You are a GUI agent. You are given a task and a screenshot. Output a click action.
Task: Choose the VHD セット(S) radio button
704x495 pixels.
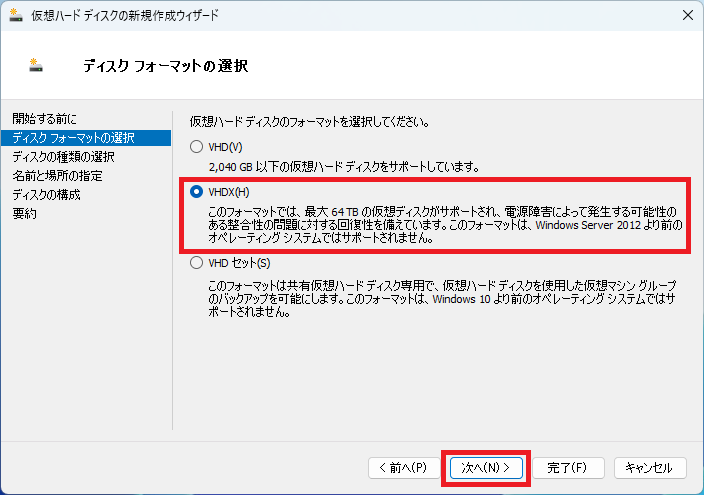tap(196, 263)
